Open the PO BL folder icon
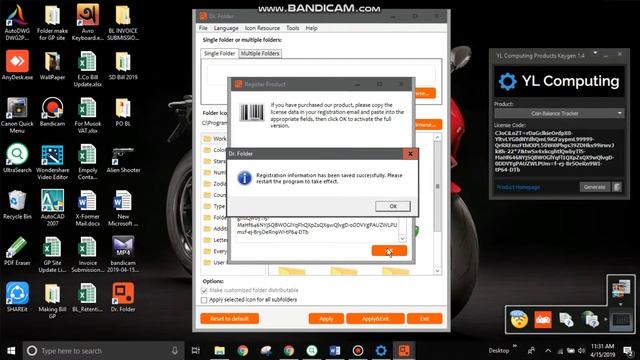This screenshot has width=640, height=360. [123, 112]
